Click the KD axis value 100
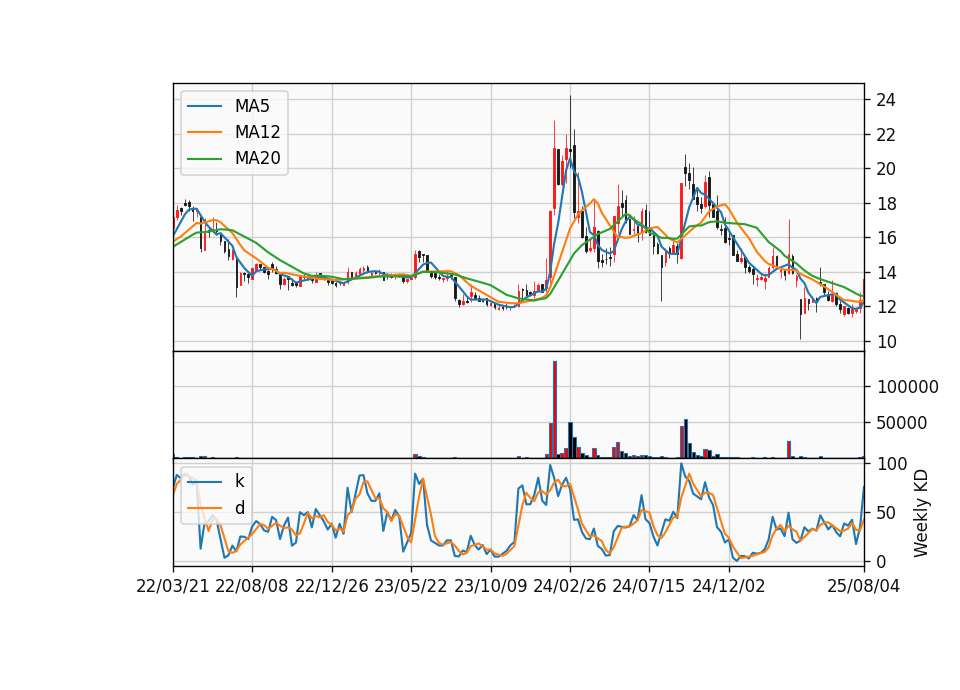The height and width of the screenshot is (690, 960). click(x=892, y=464)
